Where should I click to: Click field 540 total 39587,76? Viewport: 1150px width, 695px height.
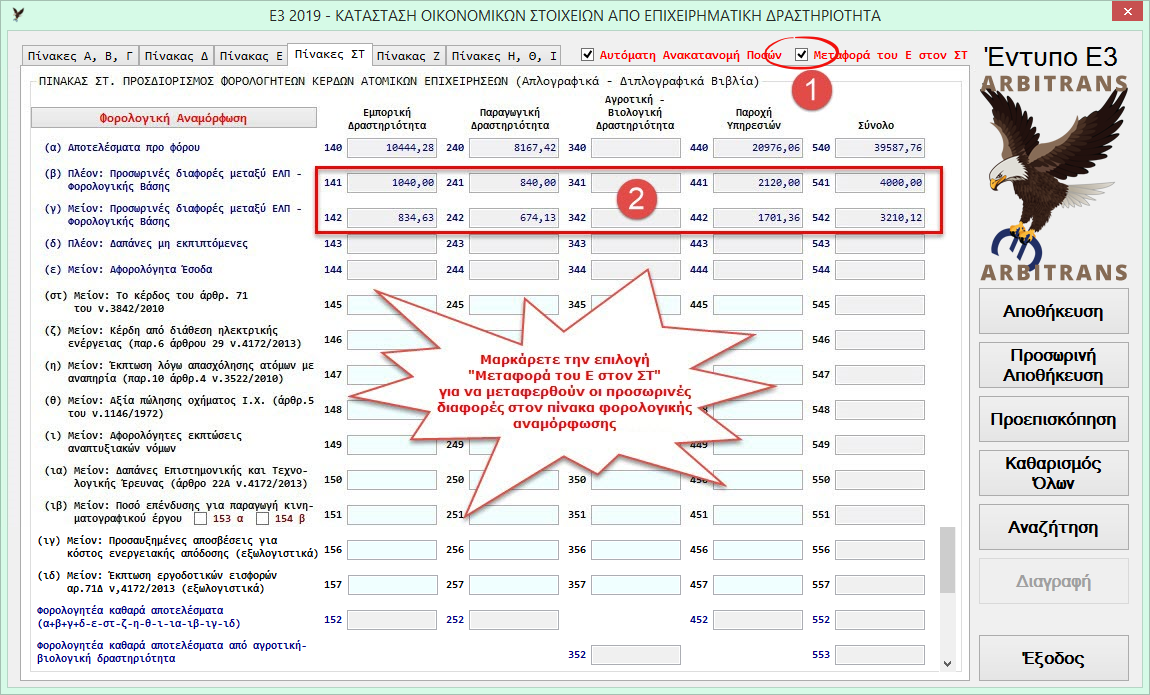click(x=880, y=148)
